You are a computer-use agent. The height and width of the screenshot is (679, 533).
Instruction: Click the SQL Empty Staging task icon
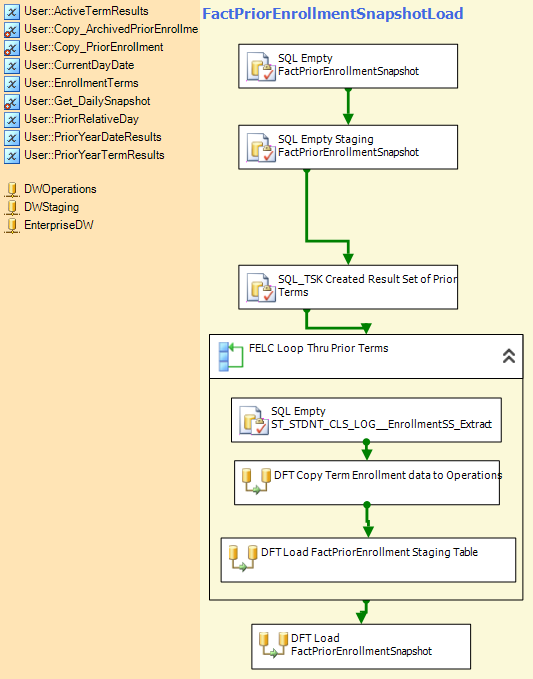coord(261,148)
